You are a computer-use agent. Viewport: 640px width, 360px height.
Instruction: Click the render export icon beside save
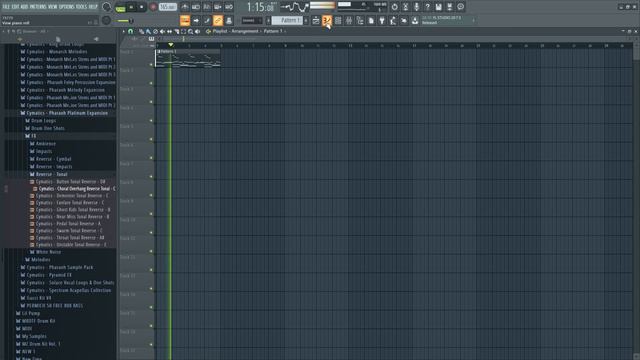click(449, 7)
